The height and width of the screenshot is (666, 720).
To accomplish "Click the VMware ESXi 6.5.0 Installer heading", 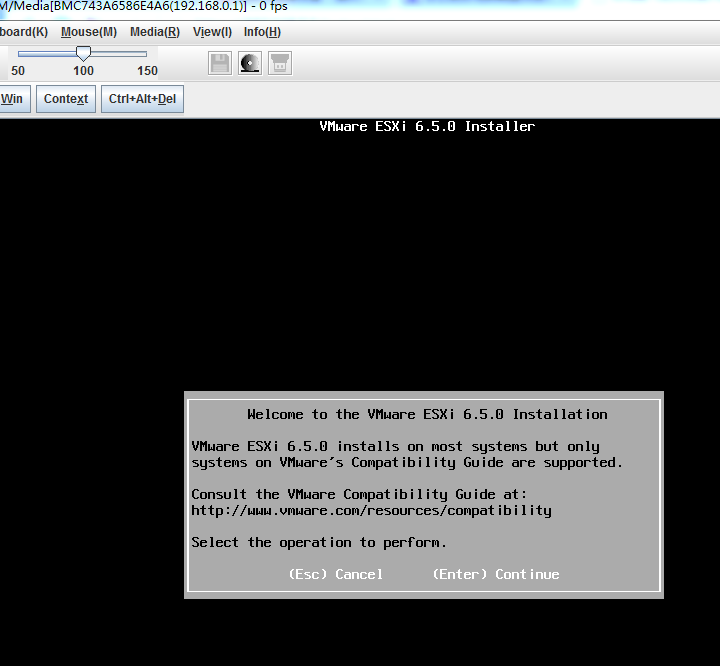I will [427, 126].
